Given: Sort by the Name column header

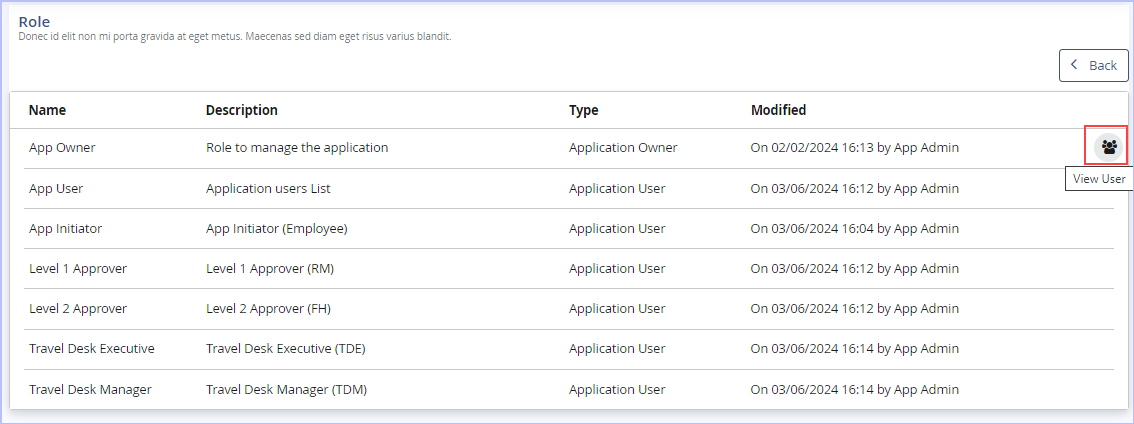Looking at the screenshot, I should coord(47,110).
